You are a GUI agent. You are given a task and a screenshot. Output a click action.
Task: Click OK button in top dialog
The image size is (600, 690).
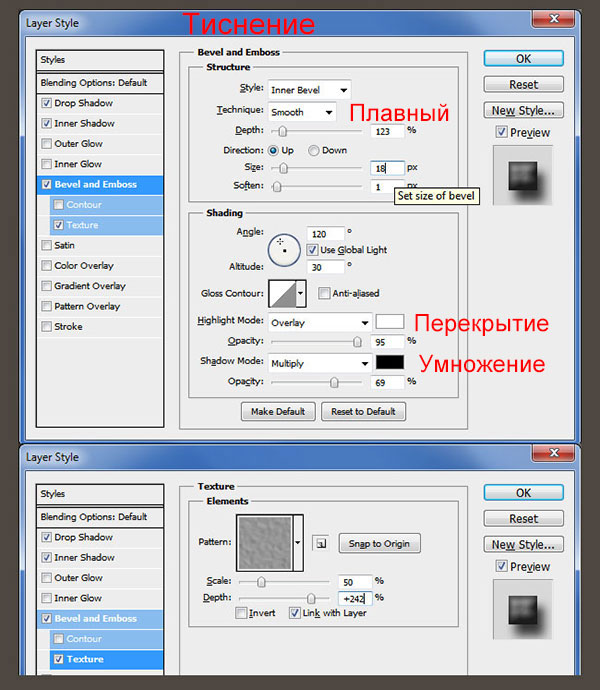pos(523,59)
